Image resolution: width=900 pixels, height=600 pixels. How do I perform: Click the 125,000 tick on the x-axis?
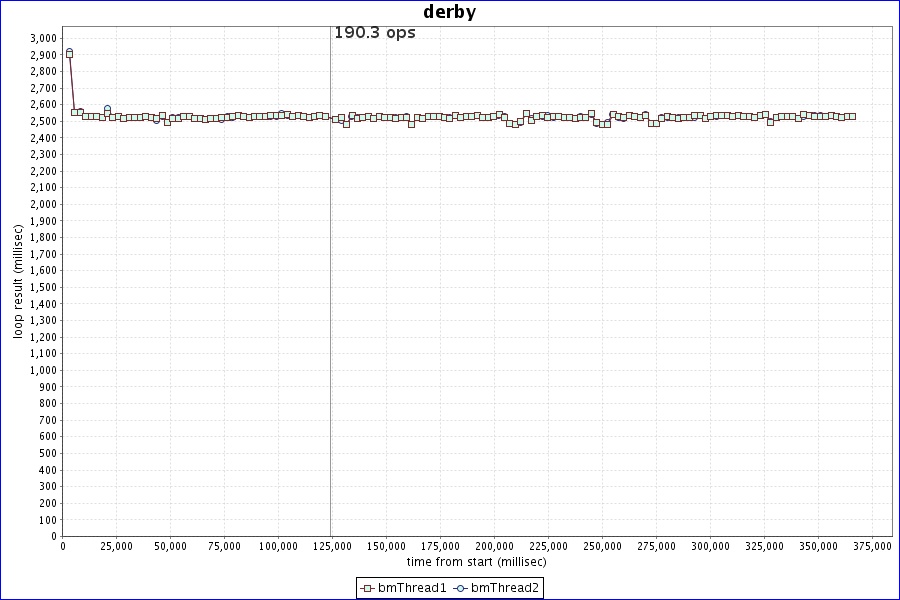click(x=332, y=546)
